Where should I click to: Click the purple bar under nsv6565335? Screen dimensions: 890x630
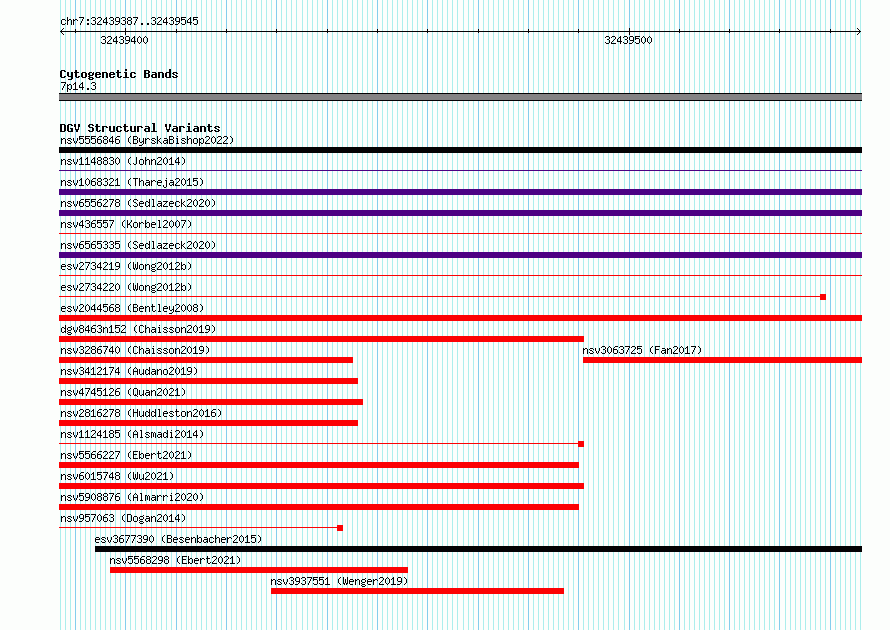(x=460, y=255)
